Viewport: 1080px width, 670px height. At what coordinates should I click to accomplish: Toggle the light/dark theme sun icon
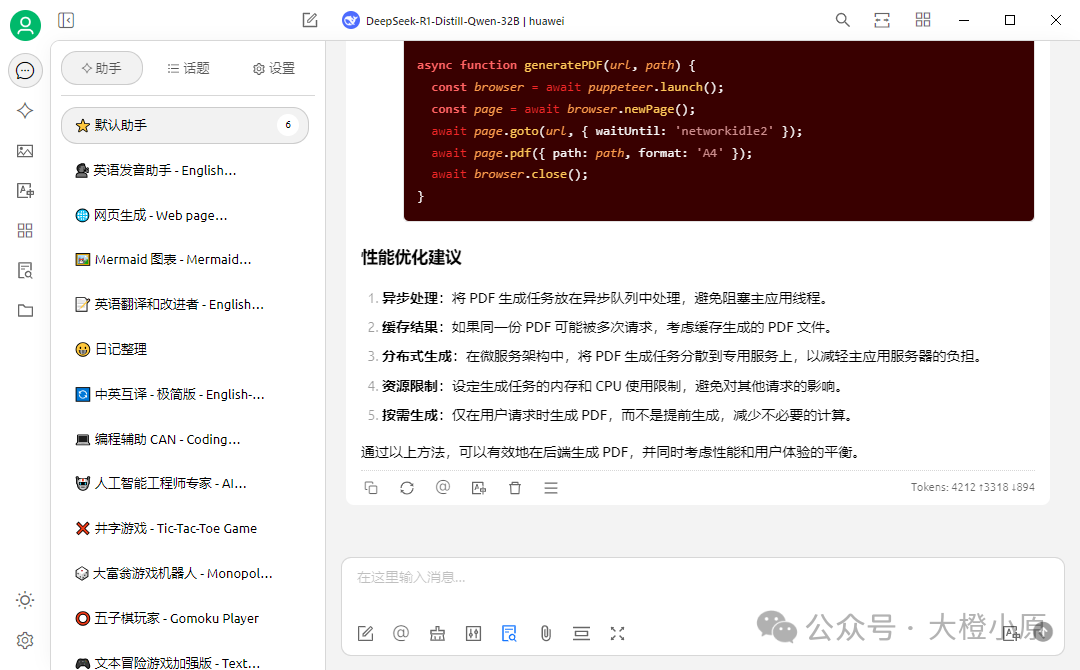coord(25,600)
